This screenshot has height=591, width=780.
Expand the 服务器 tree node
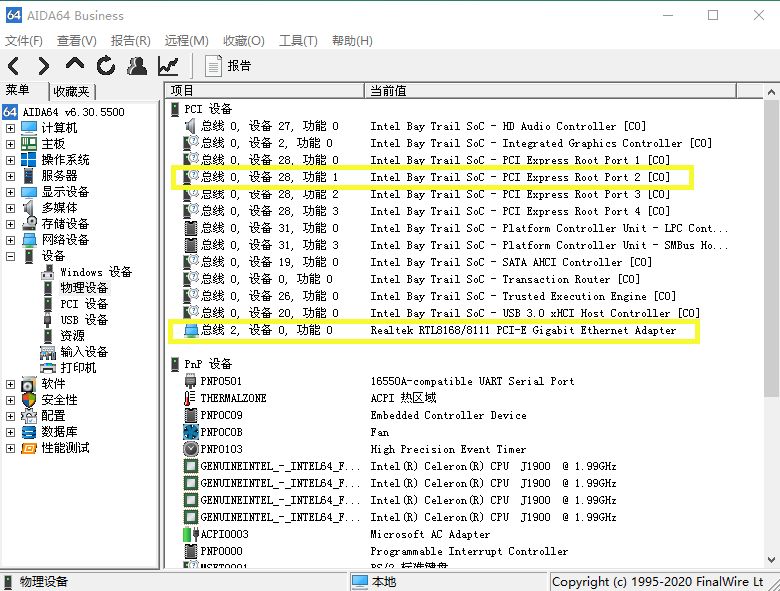[x=10, y=176]
